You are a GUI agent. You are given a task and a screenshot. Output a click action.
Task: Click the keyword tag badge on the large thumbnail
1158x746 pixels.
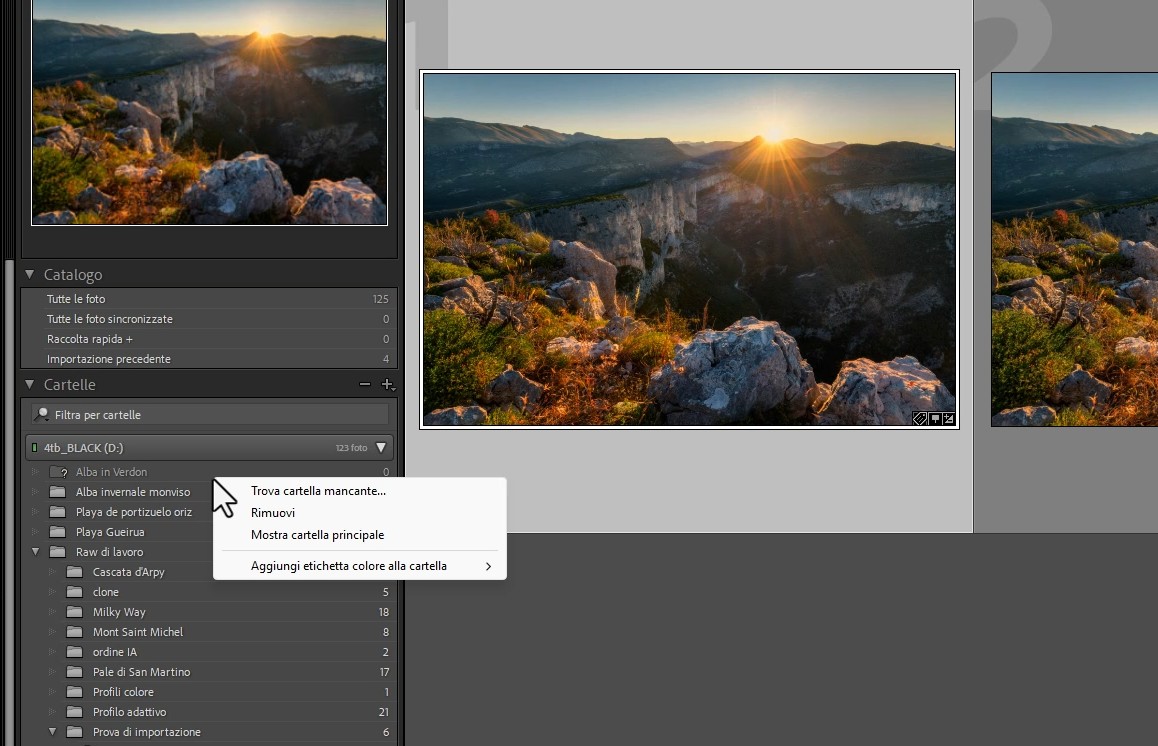(x=920, y=418)
